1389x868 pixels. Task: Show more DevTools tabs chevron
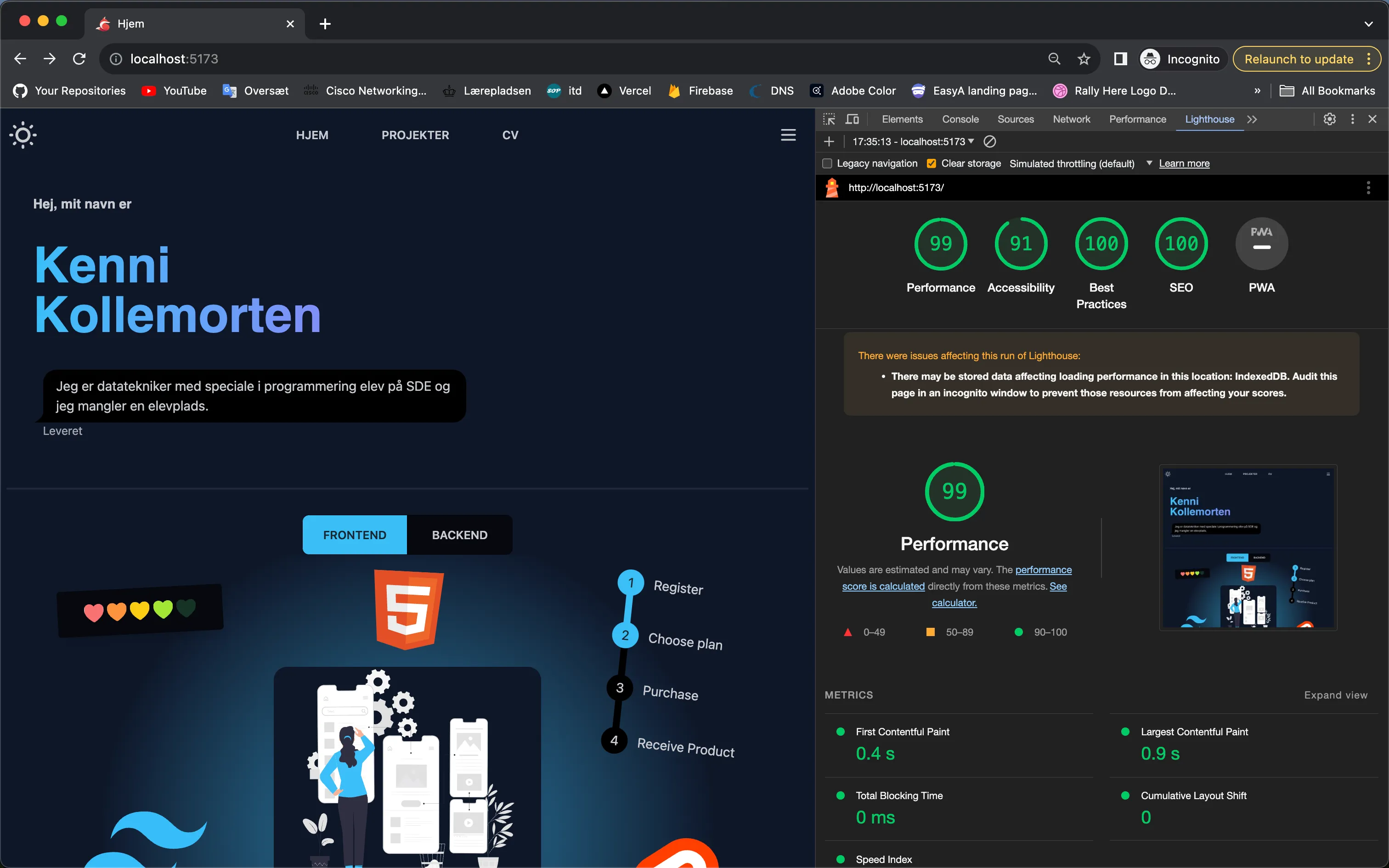[x=1252, y=119]
